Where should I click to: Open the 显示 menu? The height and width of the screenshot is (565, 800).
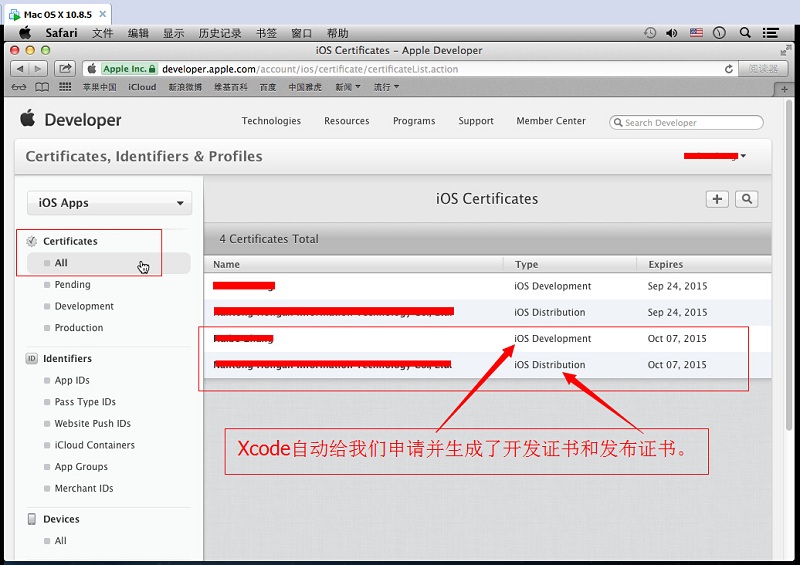coord(173,33)
